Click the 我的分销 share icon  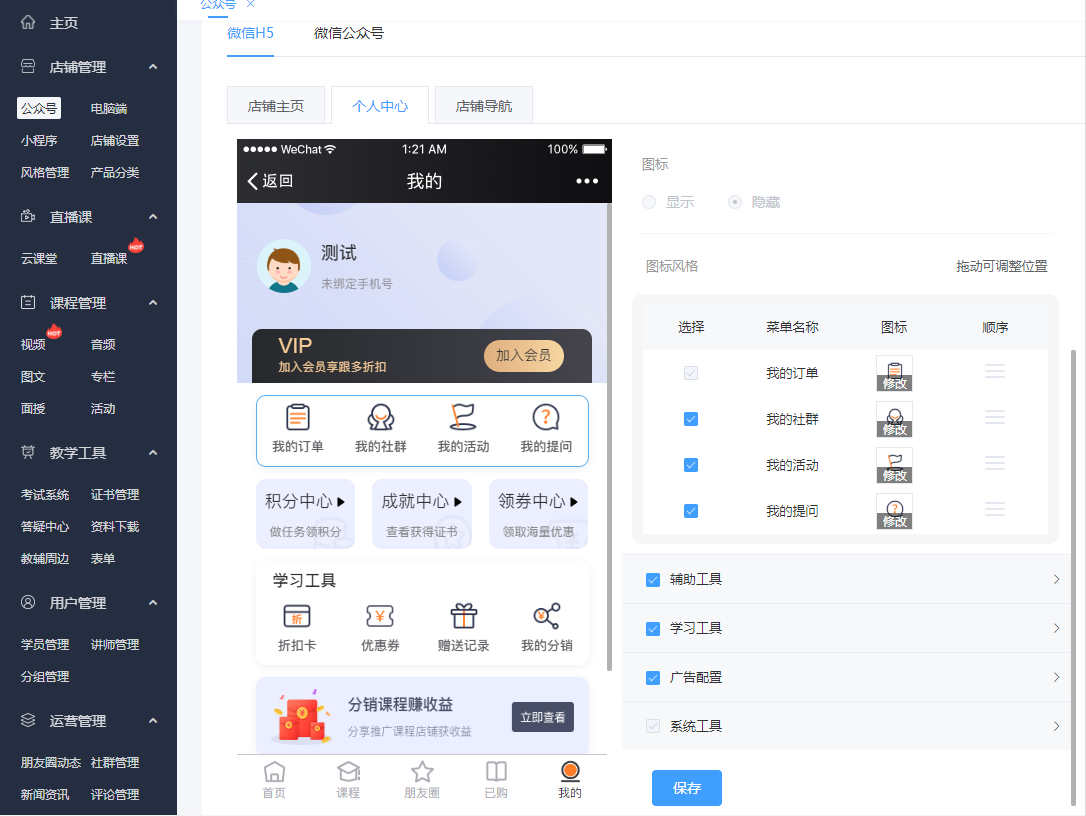[547, 616]
